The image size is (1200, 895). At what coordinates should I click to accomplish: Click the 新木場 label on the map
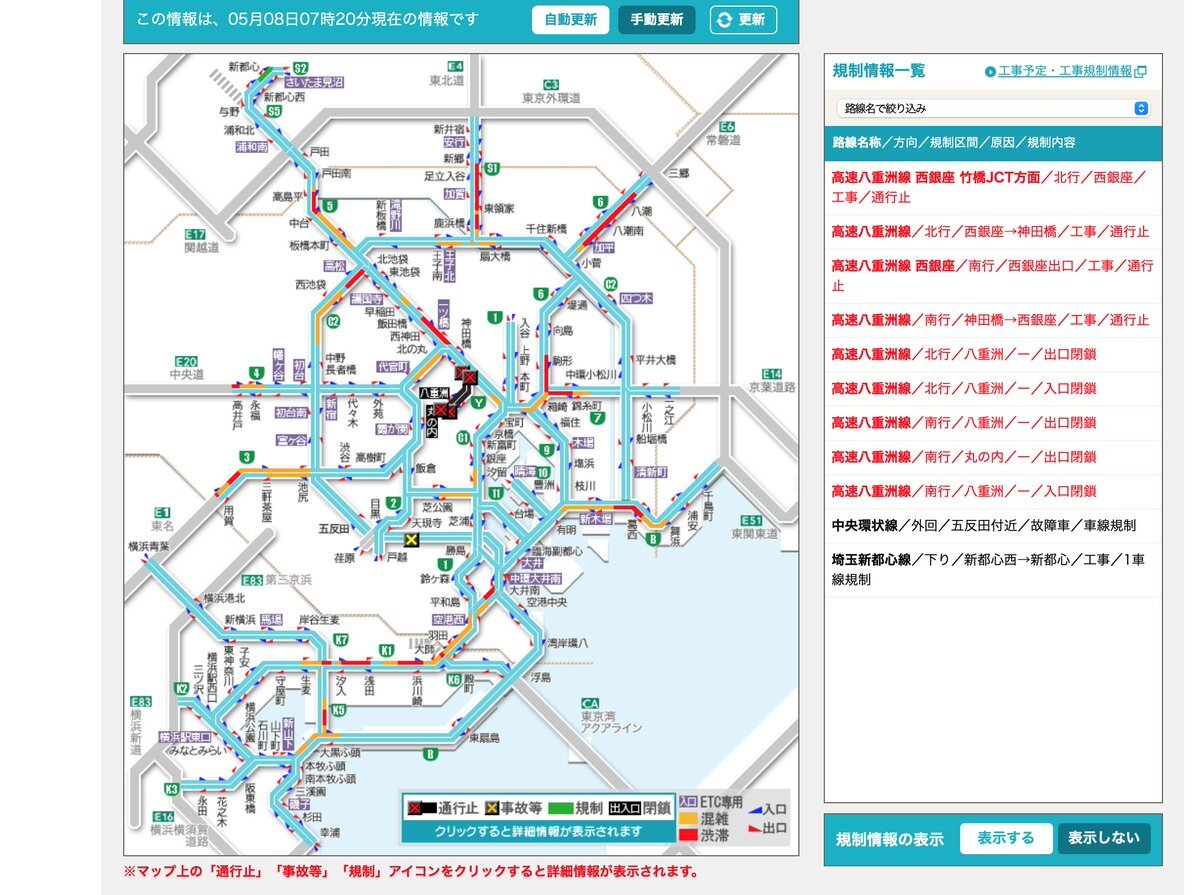click(598, 520)
